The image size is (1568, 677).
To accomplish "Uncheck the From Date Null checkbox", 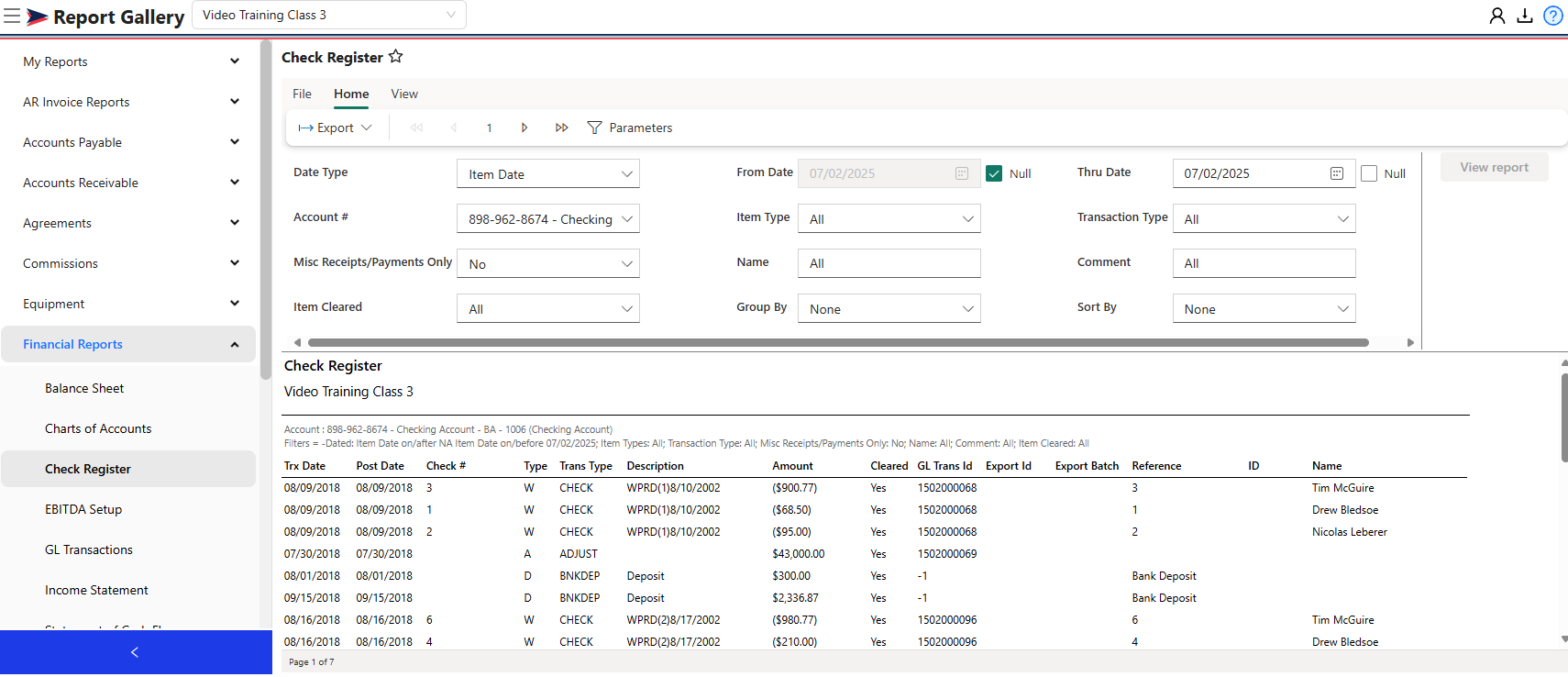I will point(994,173).
